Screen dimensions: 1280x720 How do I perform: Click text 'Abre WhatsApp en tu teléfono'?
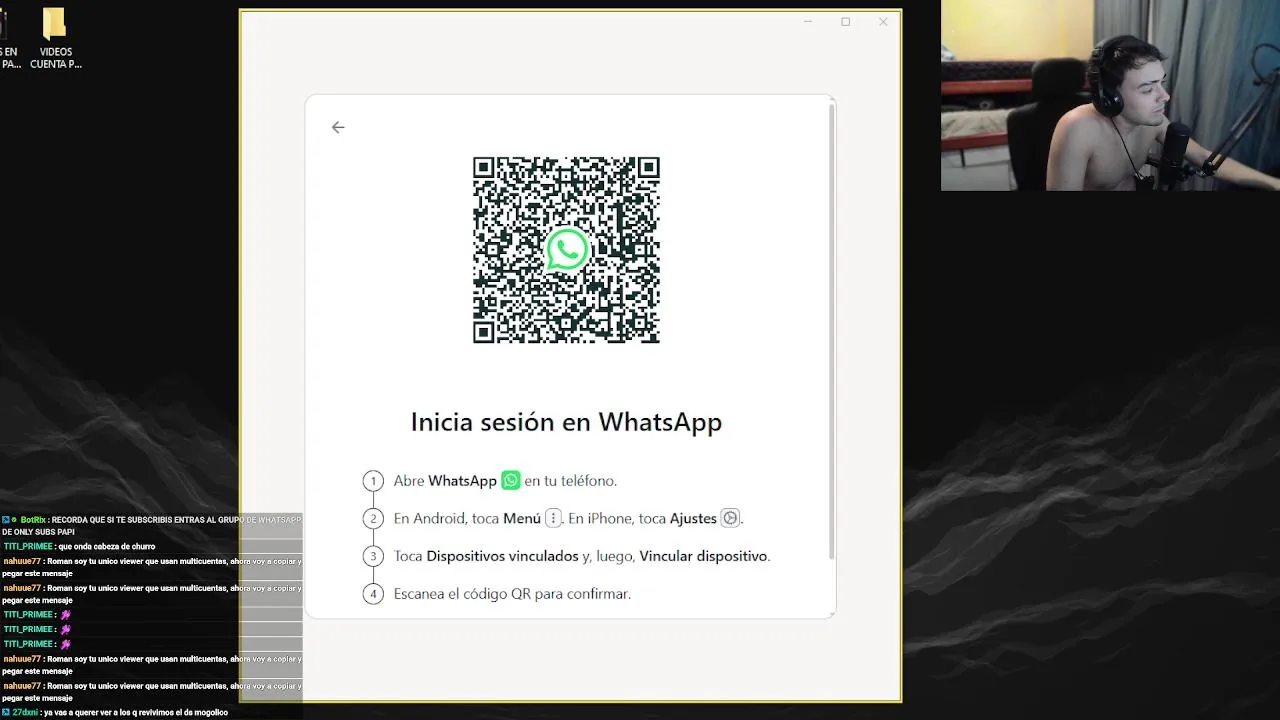[x=505, y=481]
